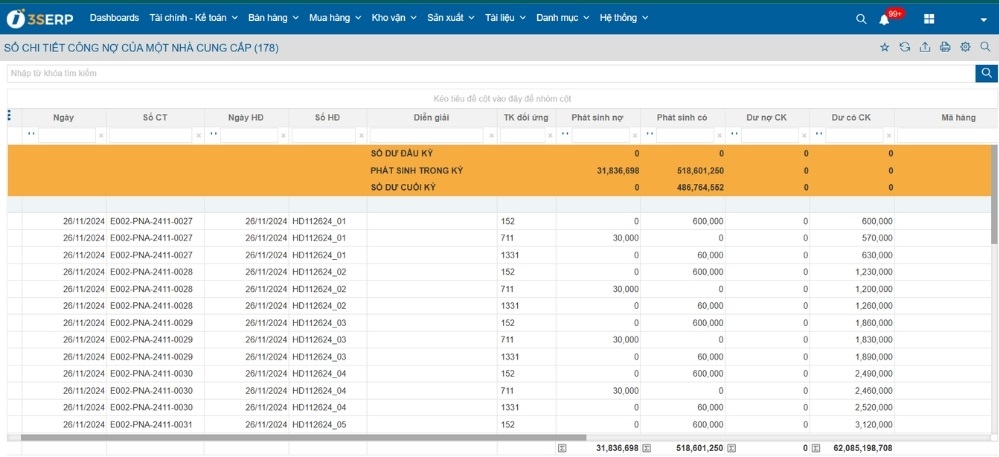Open the Danh mục menu
The width and height of the screenshot is (999, 457).
pos(562,18)
